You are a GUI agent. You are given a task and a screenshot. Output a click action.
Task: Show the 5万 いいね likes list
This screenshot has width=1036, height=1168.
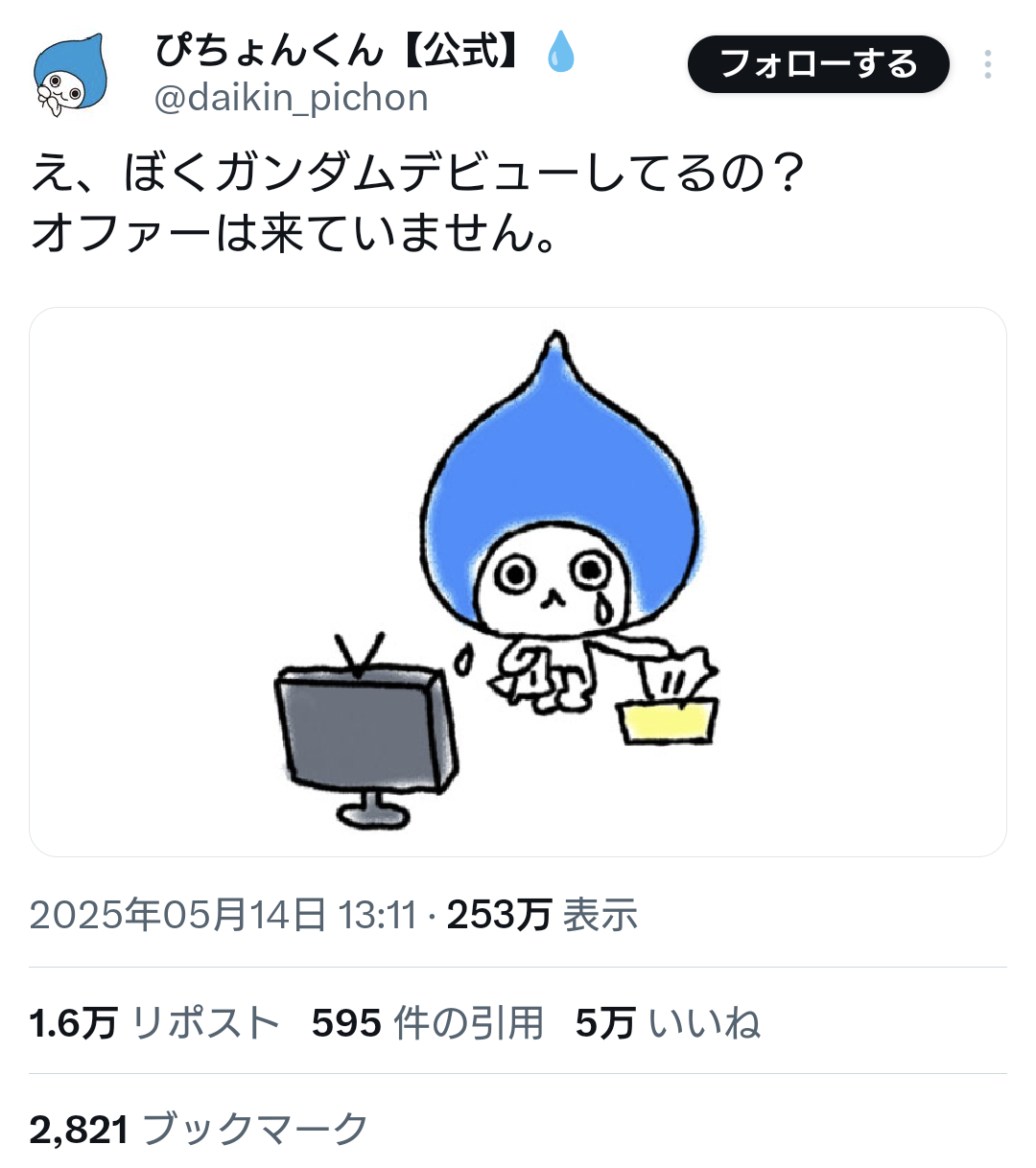click(x=669, y=1023)
